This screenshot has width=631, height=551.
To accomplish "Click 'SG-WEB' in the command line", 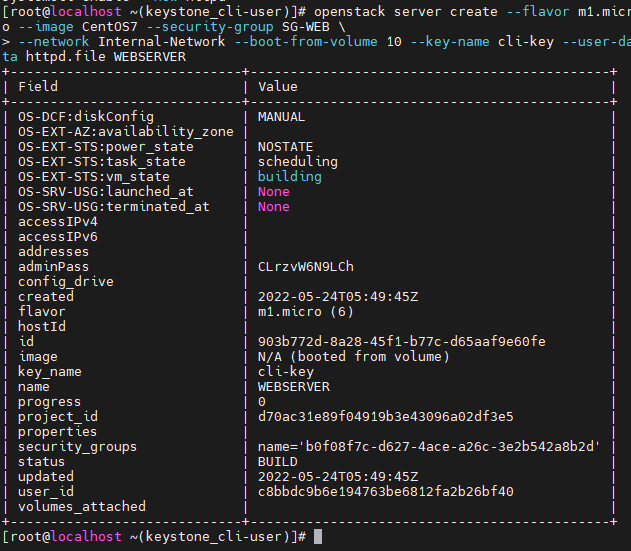I will (305, 27).
